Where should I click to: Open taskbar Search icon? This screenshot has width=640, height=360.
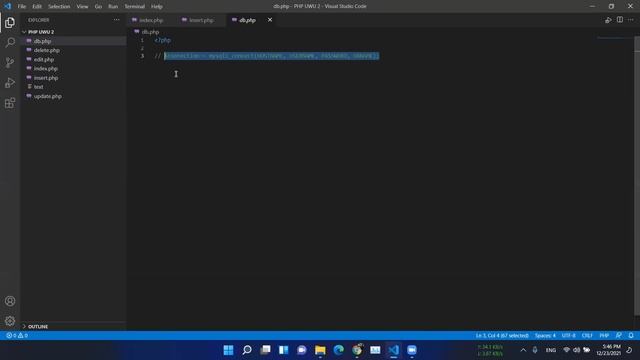click(x=247, y=350)
